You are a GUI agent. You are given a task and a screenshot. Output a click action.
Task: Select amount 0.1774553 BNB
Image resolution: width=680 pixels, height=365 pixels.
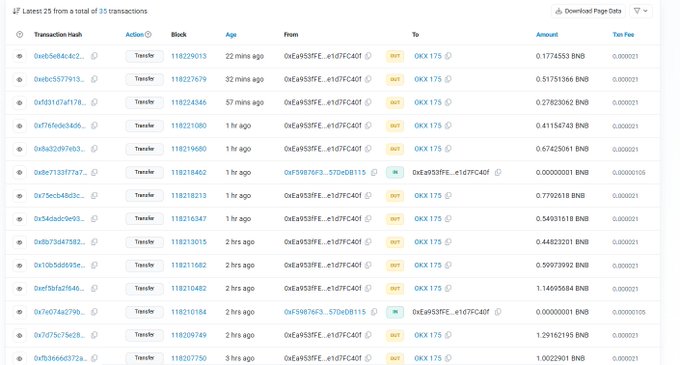click(x=560, y=56)
